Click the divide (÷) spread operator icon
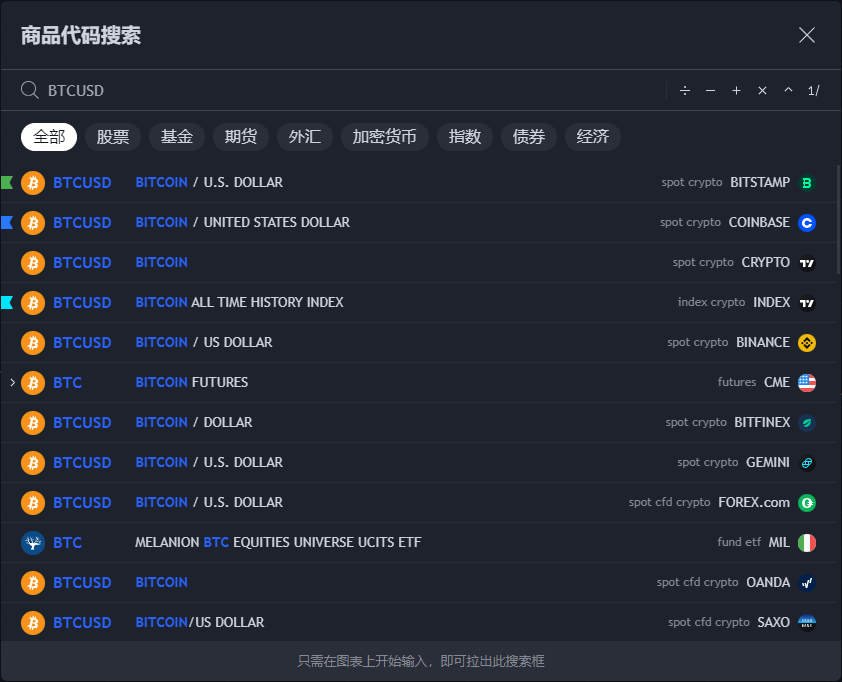This screenshot has width=842, height=682. 685,90
